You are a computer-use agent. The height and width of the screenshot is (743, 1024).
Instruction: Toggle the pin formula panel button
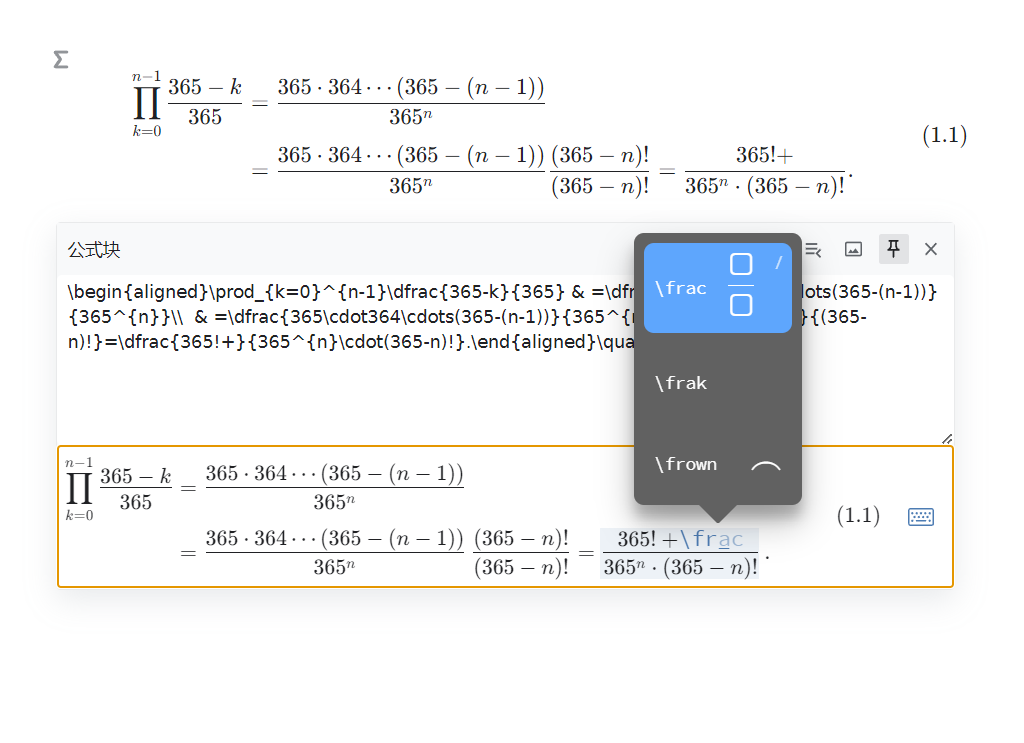[x=893, y=249]
